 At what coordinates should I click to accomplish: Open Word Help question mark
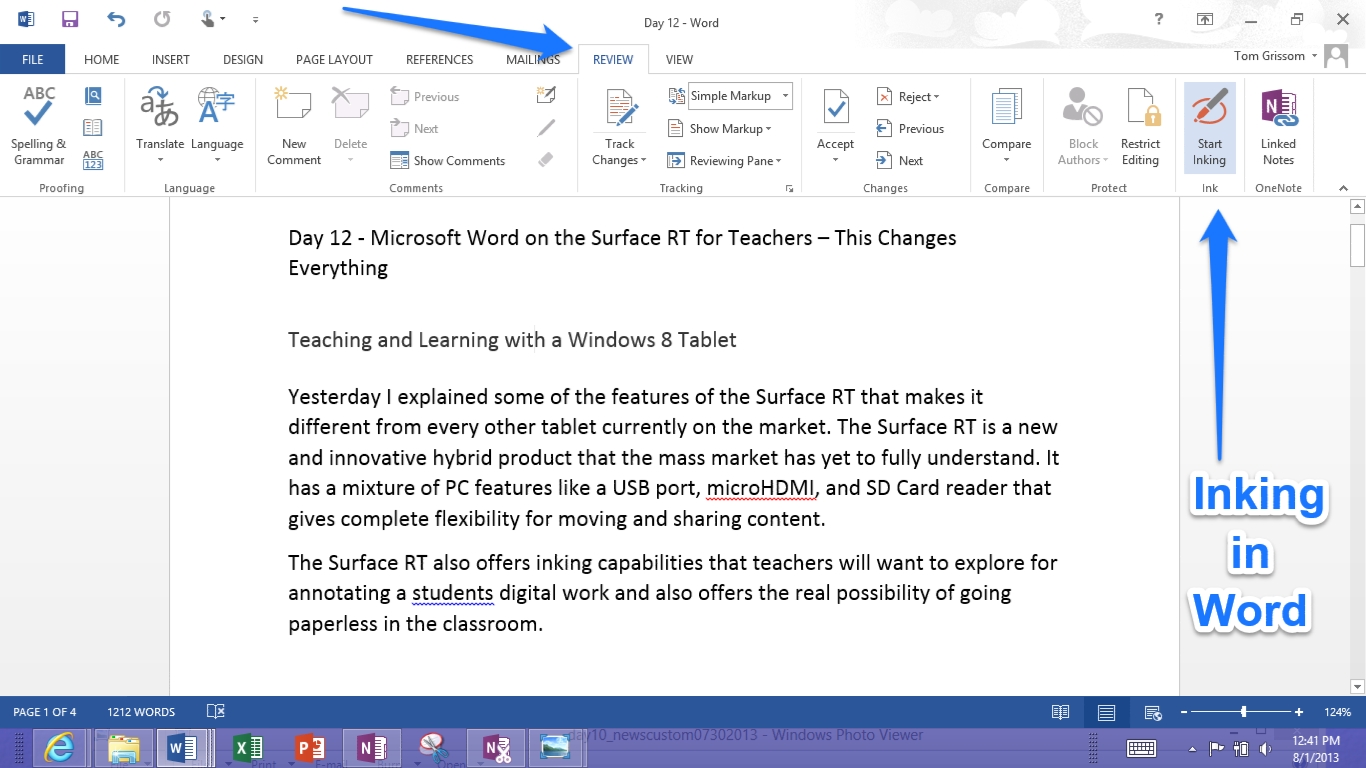click(1159, 19)
